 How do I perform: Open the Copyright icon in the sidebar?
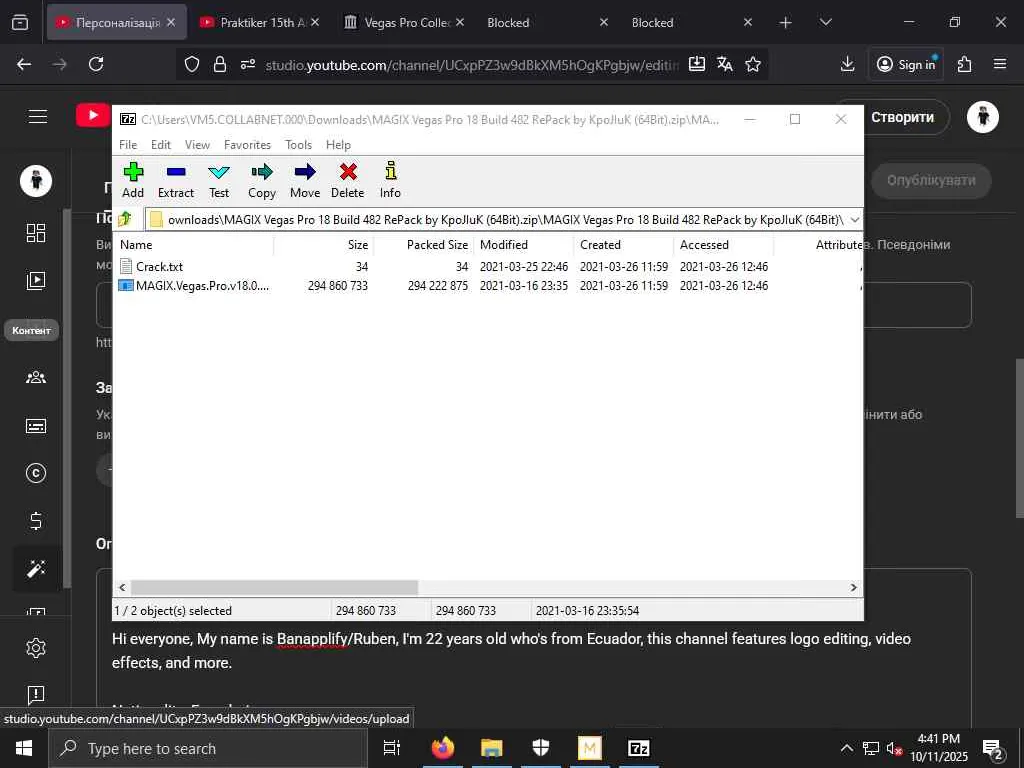tap(36, 473)
